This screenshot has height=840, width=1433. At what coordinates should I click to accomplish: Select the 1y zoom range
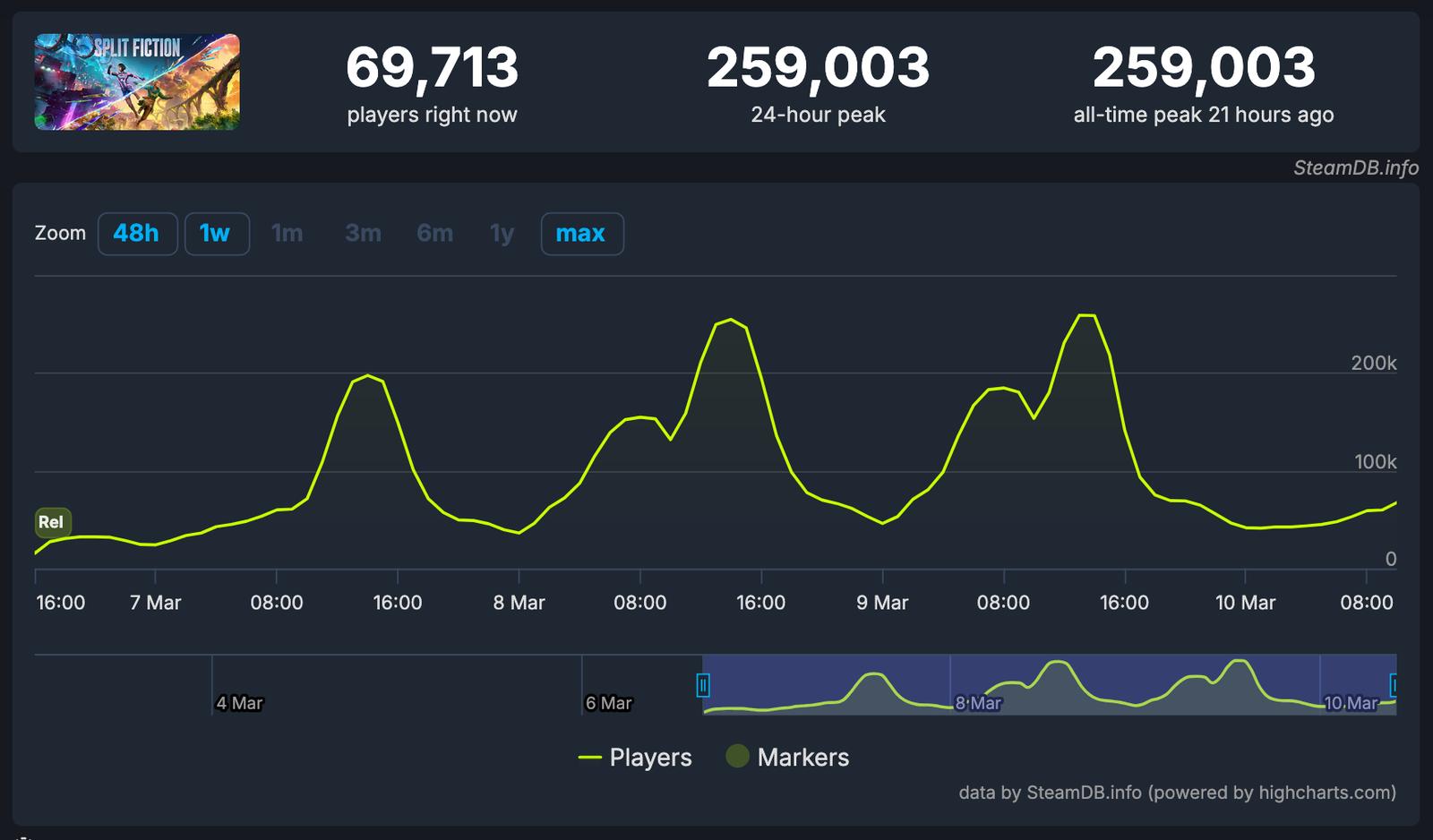pos(501,234)
